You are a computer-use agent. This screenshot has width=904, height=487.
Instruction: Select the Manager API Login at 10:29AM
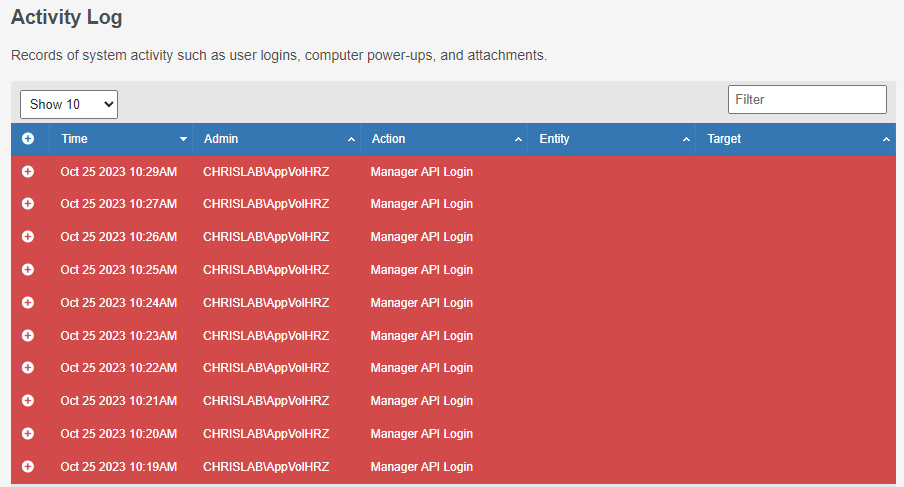pos(421,172)
